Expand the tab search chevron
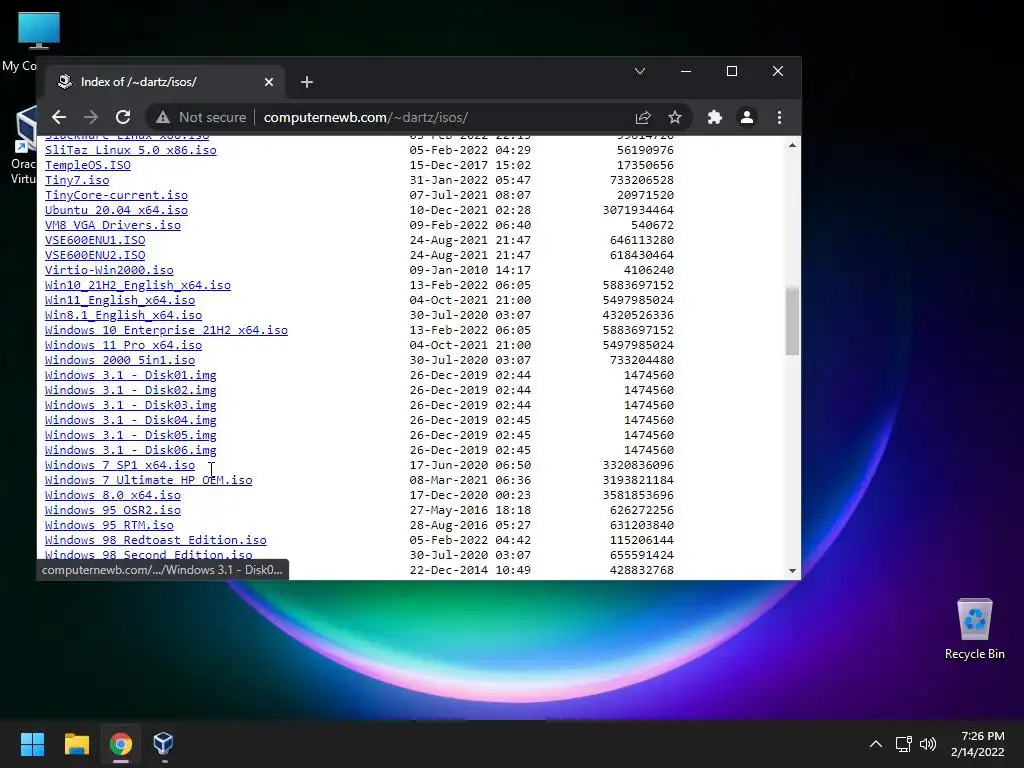Viewport: 1024px width, 768px height. [640, 71]
